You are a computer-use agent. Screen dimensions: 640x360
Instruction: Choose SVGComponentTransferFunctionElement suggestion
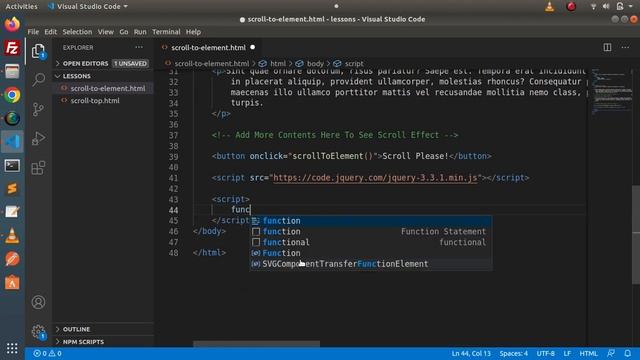click(x=371, y=264)
